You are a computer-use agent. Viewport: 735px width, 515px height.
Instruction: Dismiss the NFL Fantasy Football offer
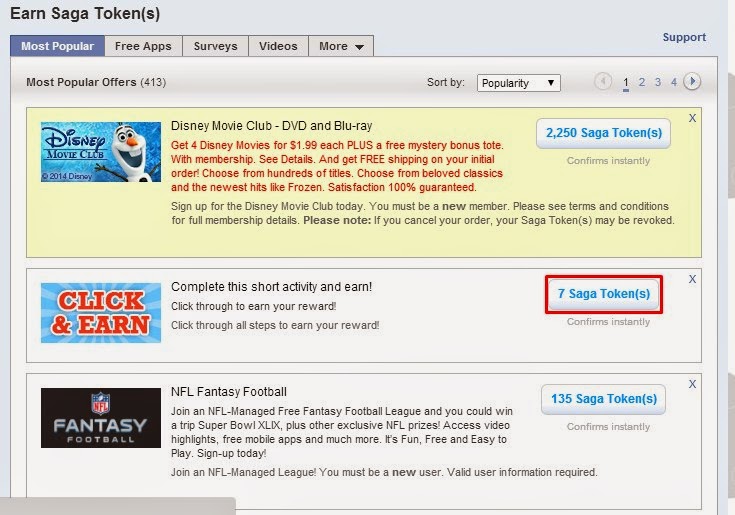point(692,384)
